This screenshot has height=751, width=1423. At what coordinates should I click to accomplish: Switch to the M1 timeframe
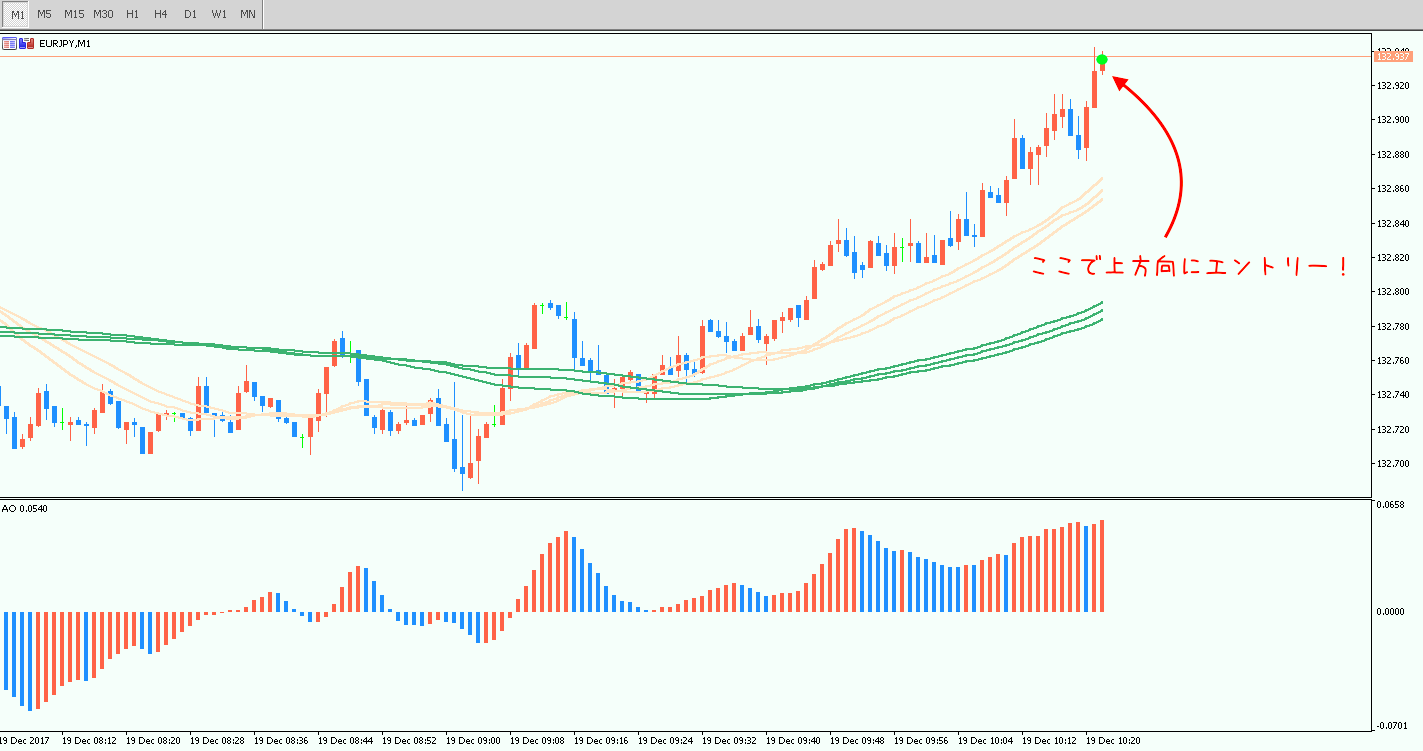click(x=18, y=14)
